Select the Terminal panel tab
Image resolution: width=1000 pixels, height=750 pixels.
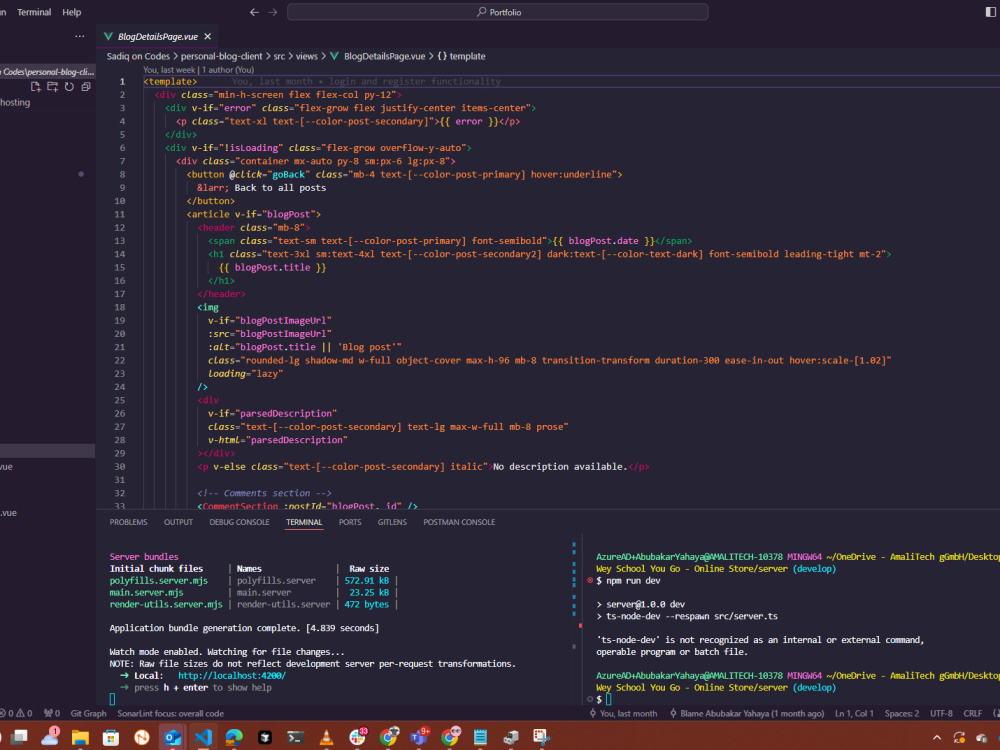(304, 522)
